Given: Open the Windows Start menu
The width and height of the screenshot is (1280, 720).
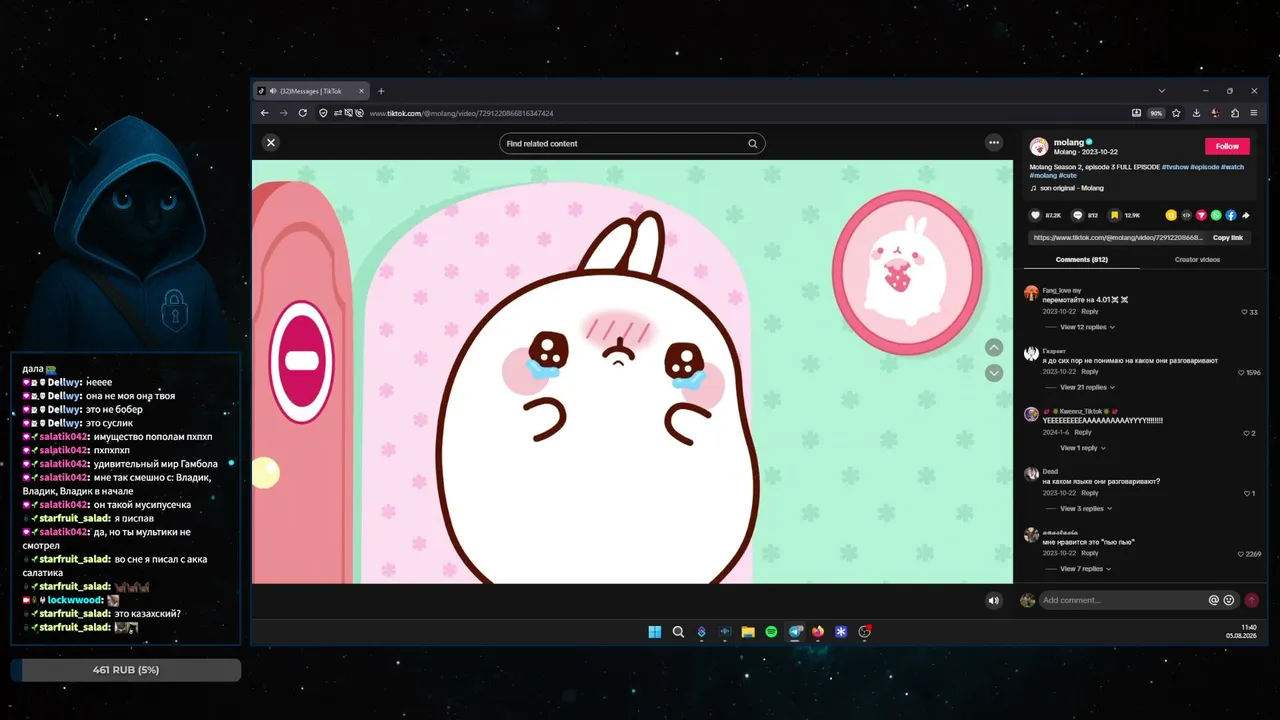Looking at the screenshot, I should click(x=655, y=632).
